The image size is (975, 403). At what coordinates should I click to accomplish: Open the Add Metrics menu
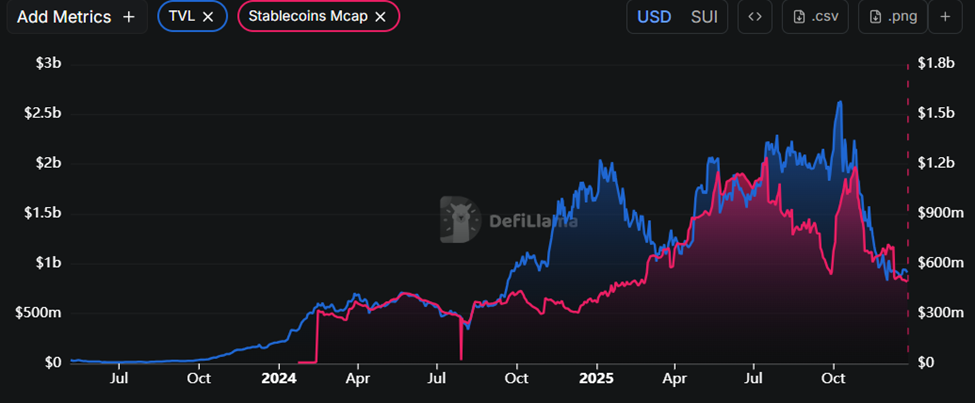[63, 17]
